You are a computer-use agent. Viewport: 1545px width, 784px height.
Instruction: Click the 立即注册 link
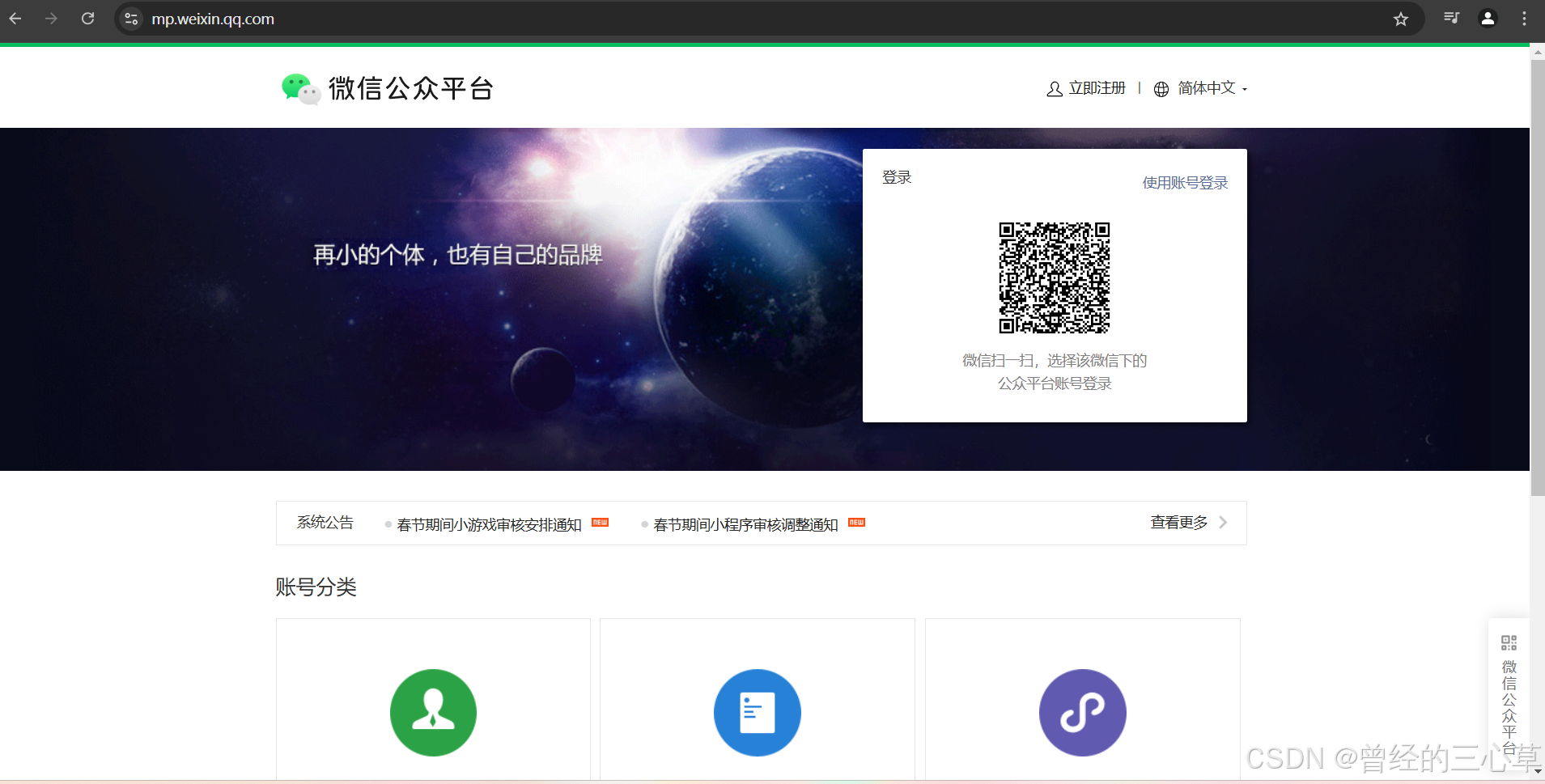[1097, 88]
